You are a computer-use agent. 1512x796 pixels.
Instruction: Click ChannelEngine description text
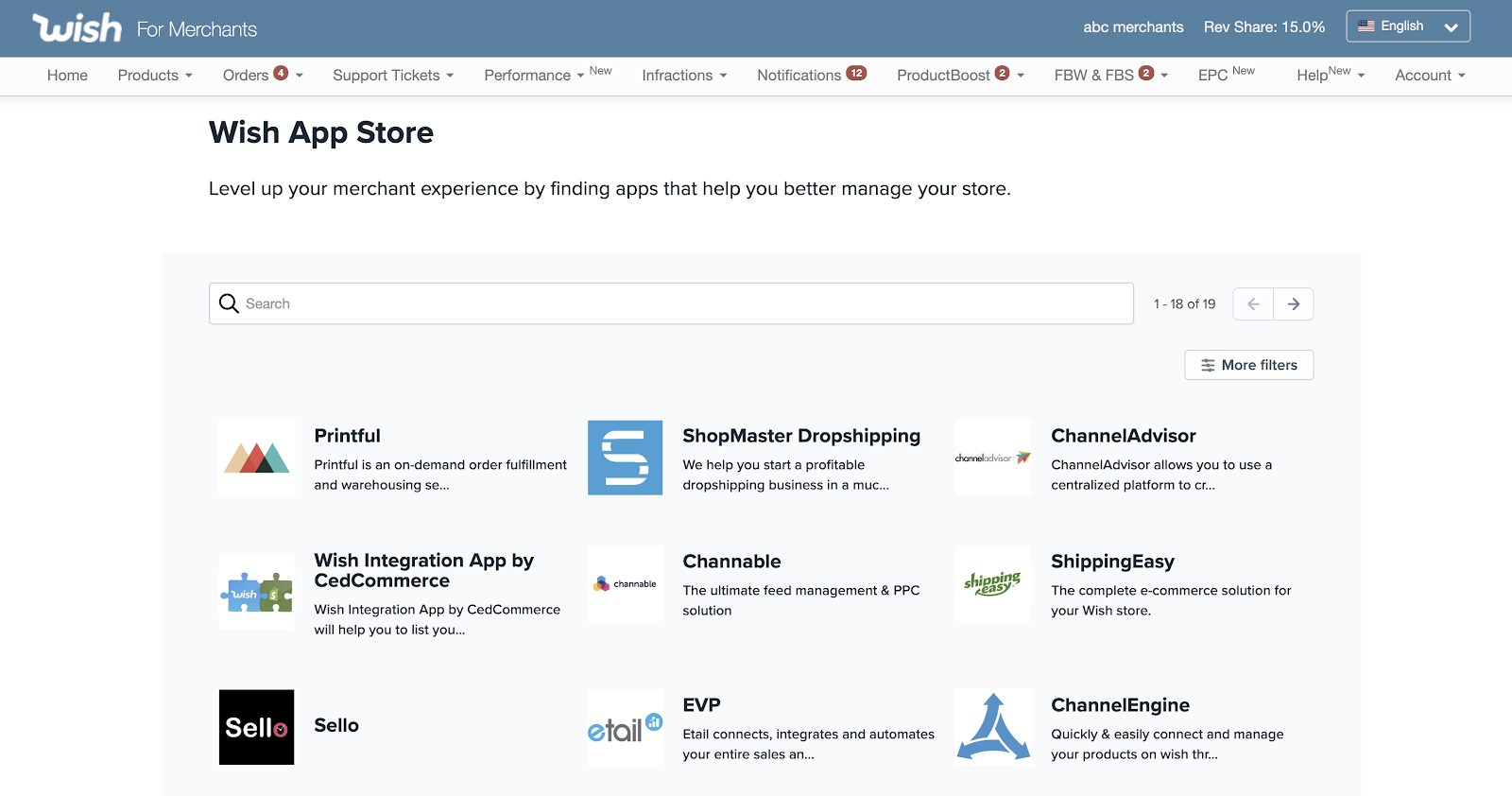pos(1167,744)
